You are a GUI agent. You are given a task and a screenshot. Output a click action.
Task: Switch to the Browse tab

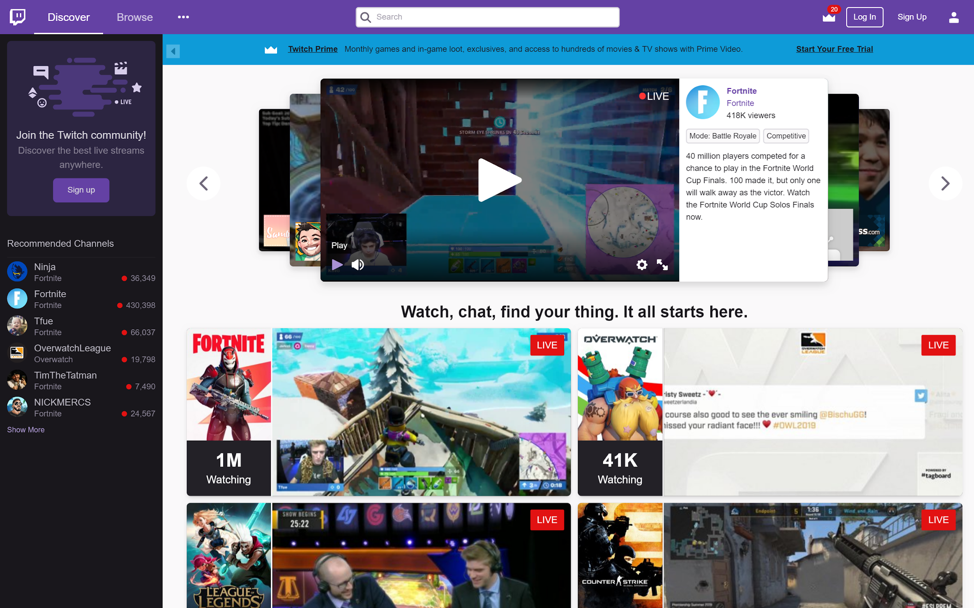tap(135, 17)
